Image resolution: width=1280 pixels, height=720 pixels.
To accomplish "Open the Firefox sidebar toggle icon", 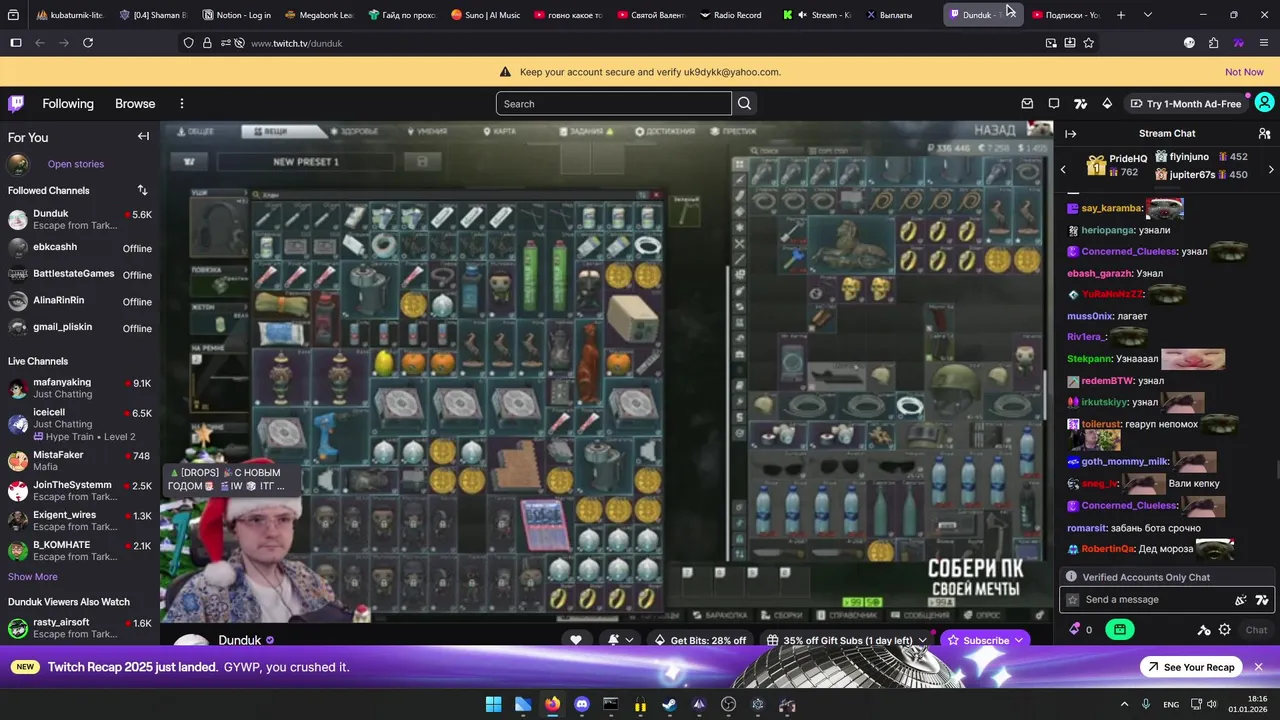I will point(16,43).
